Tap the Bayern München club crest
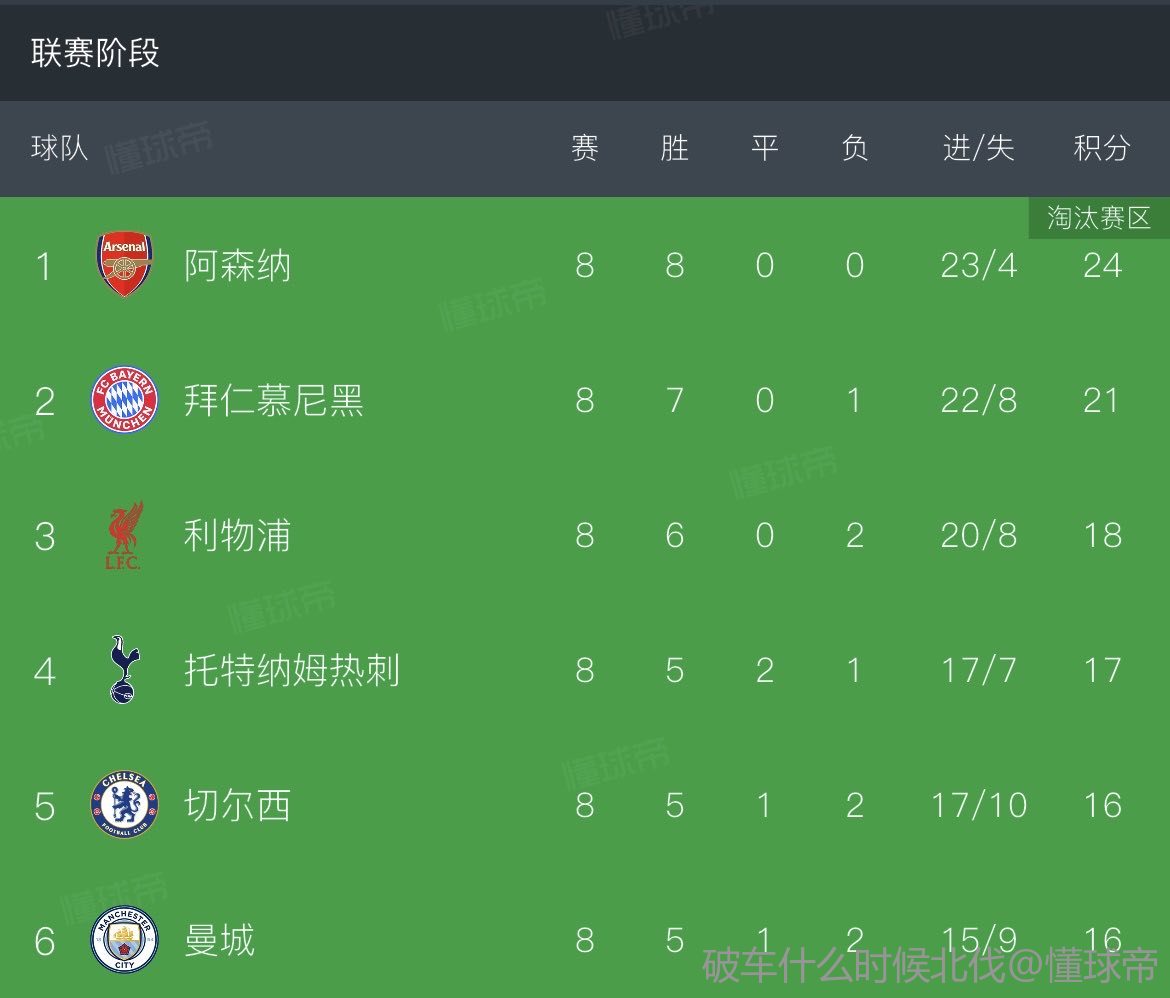This screenshot has width=1170, height=998. click(124, 400)
